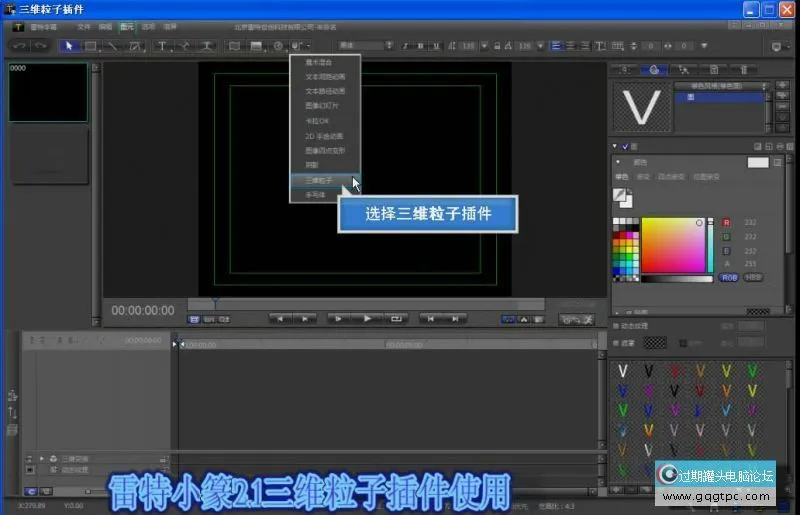Click the white current color swatch
The image size is (800, 515).
point(758,162)
